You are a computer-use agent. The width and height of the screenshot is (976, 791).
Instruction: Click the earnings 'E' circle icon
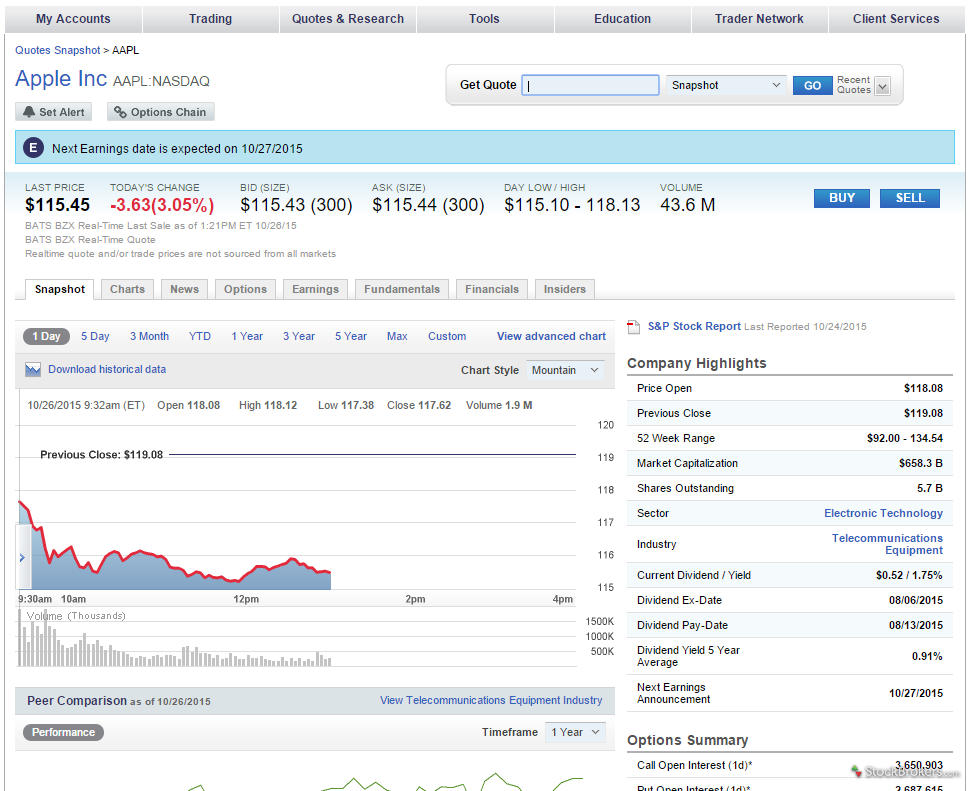pos(33,148)
